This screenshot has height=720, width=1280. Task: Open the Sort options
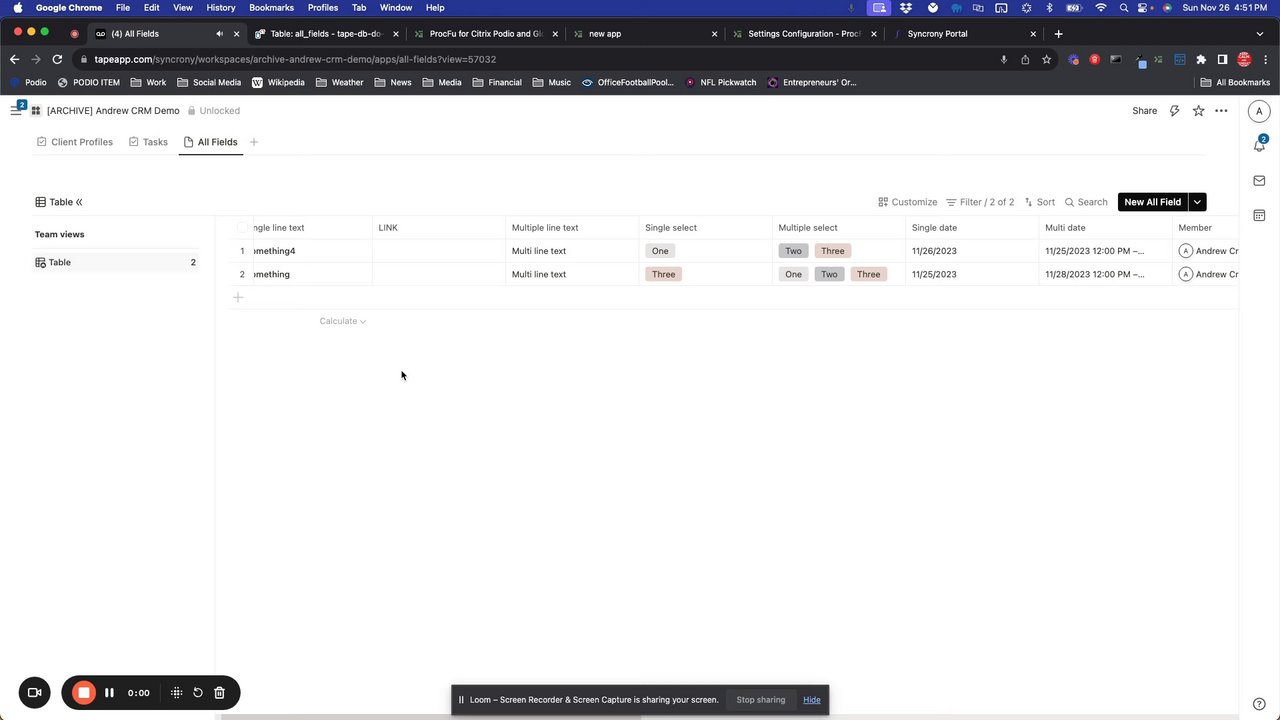click(1039, 202)
